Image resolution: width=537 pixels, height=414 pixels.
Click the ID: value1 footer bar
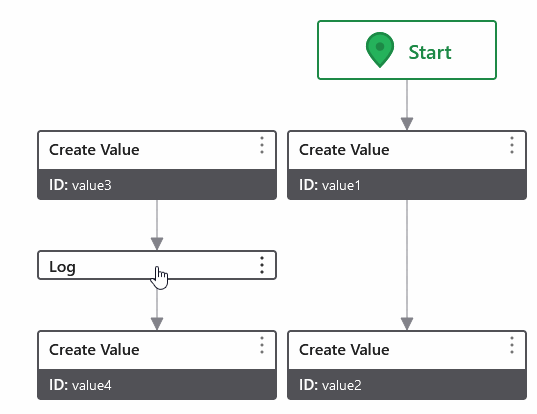tap(407, 184)
